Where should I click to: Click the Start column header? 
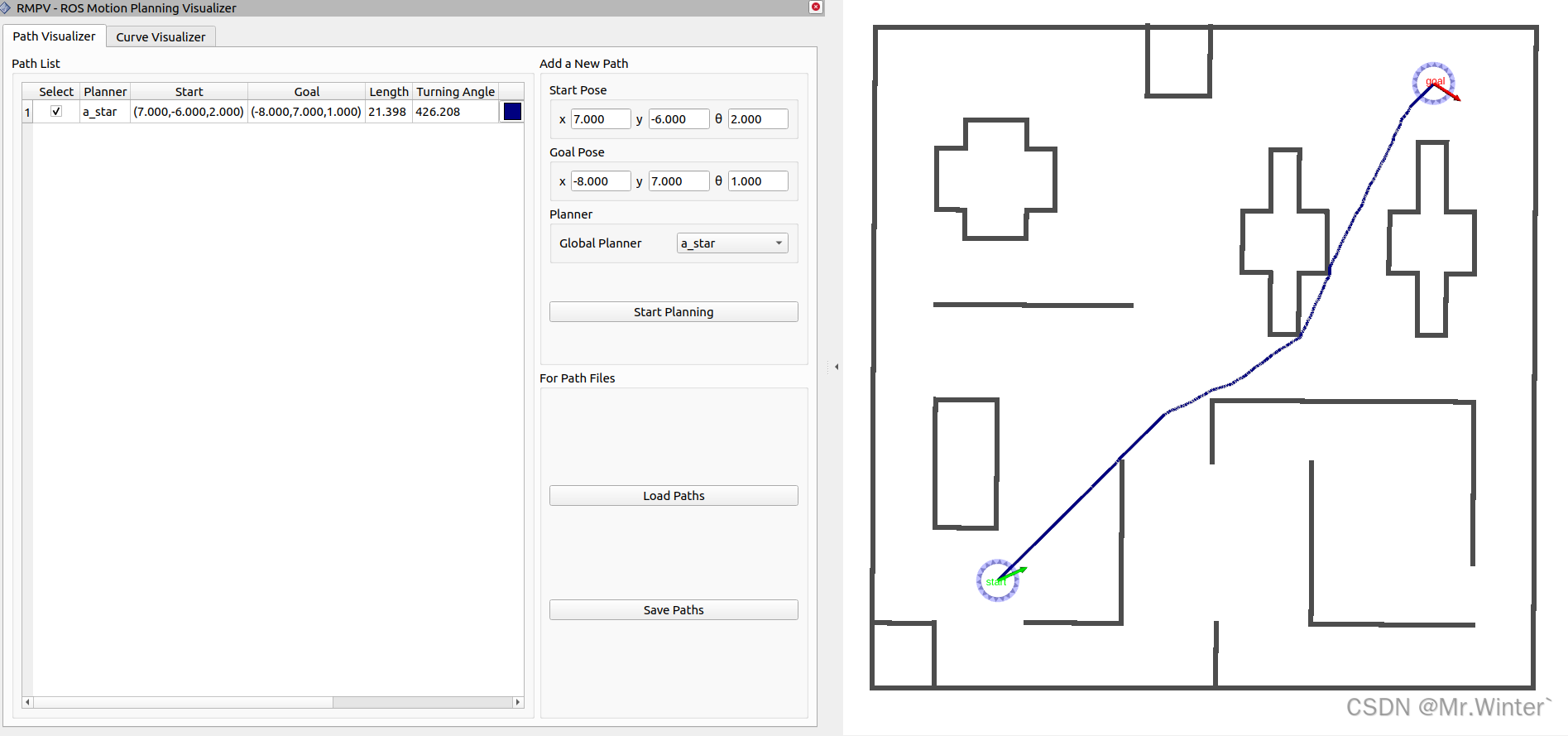point(189,92)
